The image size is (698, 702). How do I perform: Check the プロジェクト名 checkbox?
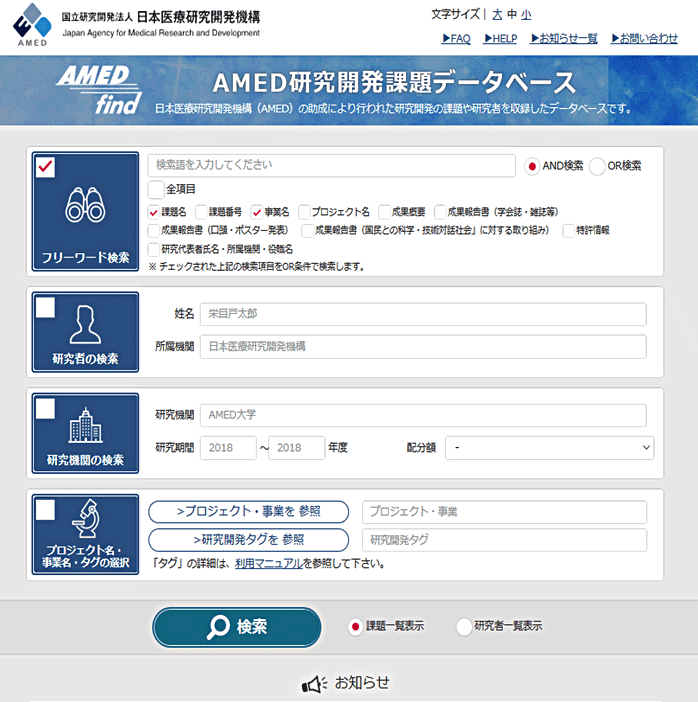(x=304, y=212)
